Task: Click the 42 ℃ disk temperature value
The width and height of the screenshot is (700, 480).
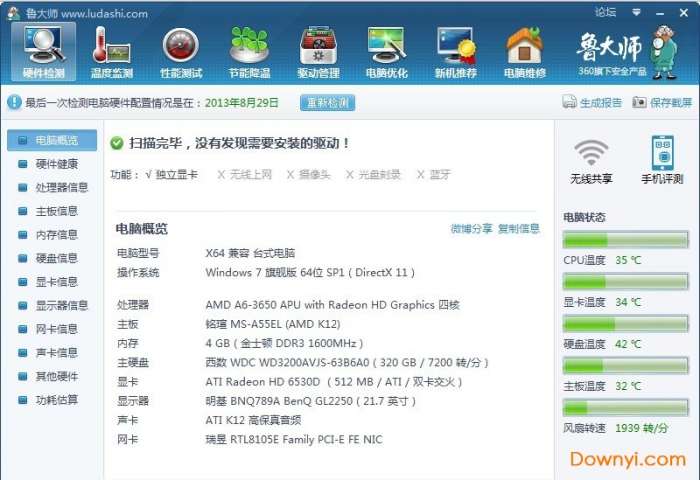Action: click(x=628, y=344)
